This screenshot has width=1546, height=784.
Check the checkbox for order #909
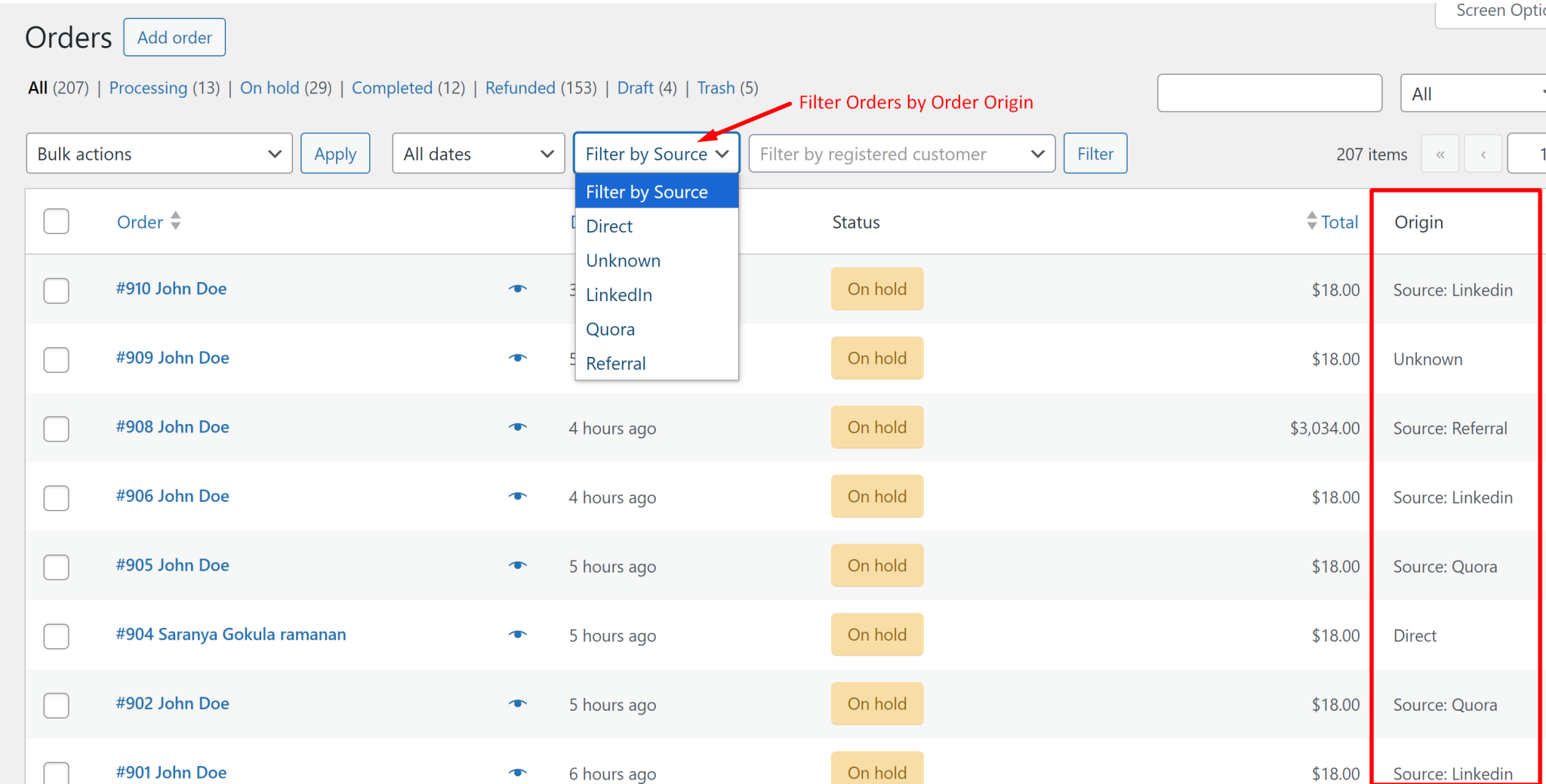(56, 360)
